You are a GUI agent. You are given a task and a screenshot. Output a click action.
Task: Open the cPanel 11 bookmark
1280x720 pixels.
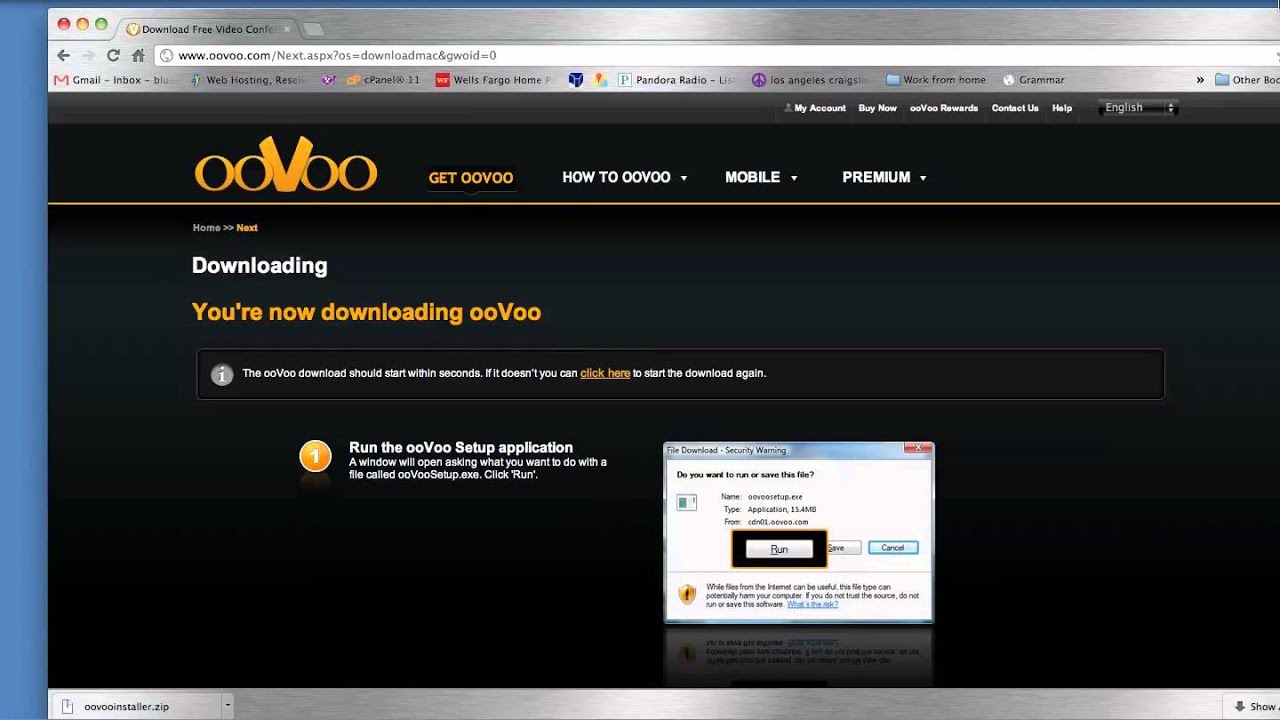[x=383, y=80]
